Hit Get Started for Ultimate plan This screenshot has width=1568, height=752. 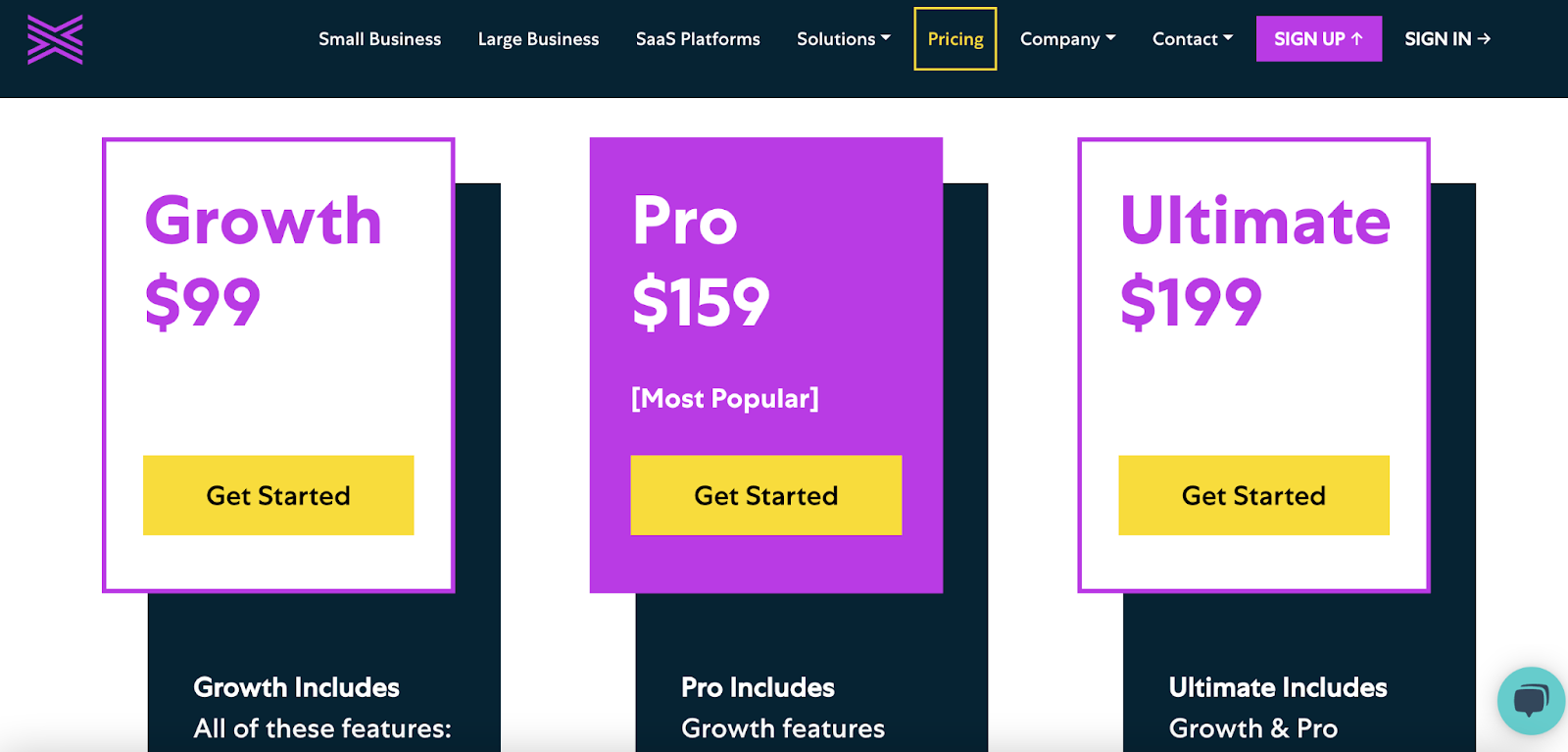pyautogui.click(x=1253, y=495)
